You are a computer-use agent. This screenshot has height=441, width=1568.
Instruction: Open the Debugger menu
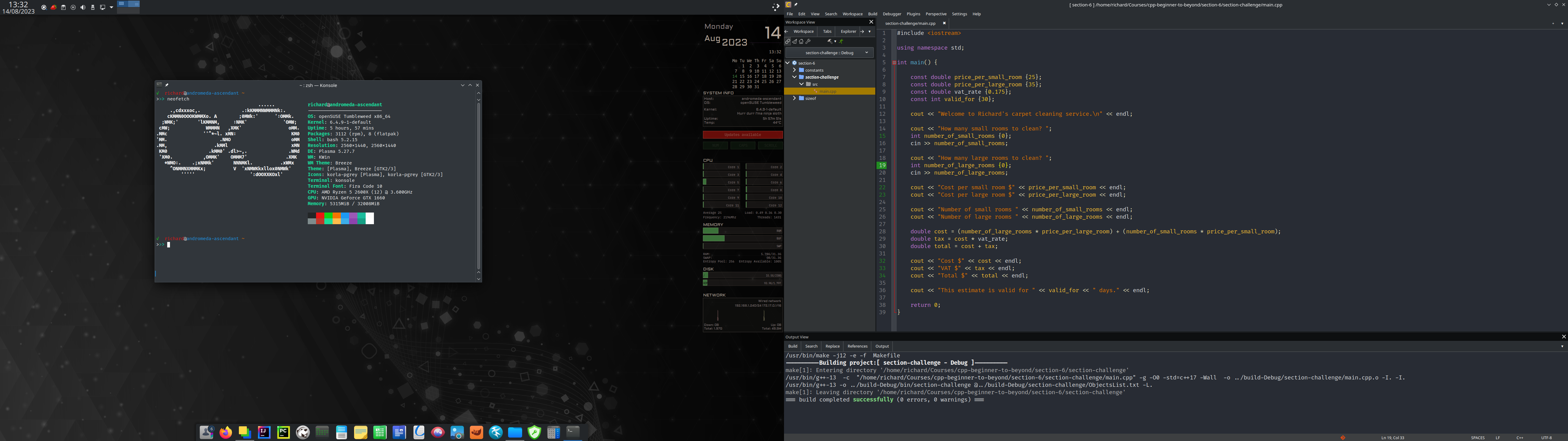click(x=892, y=14)
